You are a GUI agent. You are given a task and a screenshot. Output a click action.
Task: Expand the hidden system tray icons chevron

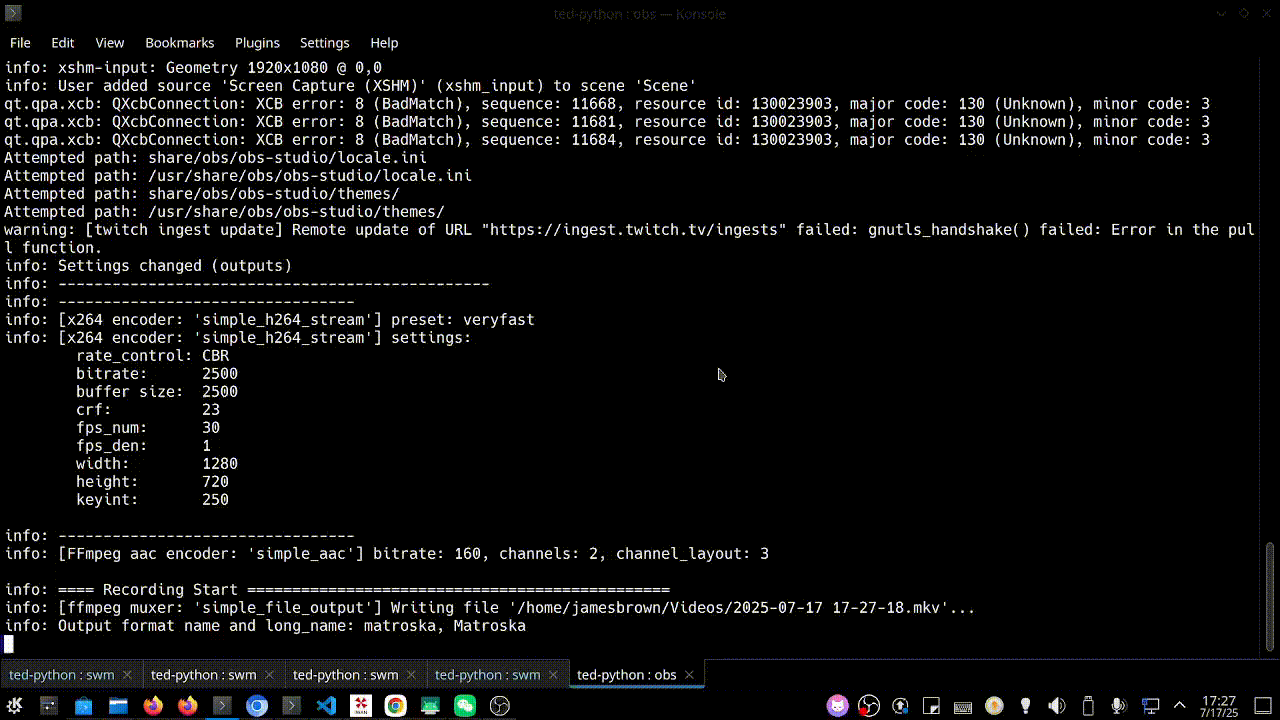click(1179, 705)
